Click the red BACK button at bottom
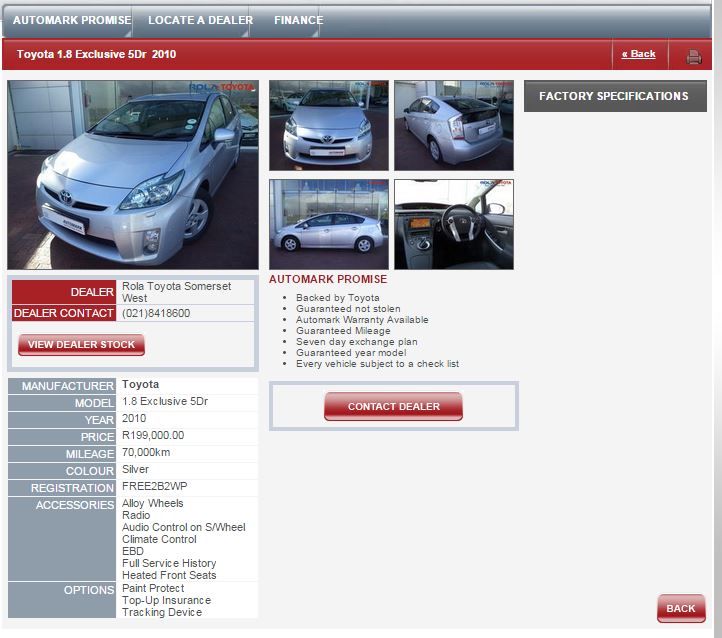722x638 pixels. 681,609
